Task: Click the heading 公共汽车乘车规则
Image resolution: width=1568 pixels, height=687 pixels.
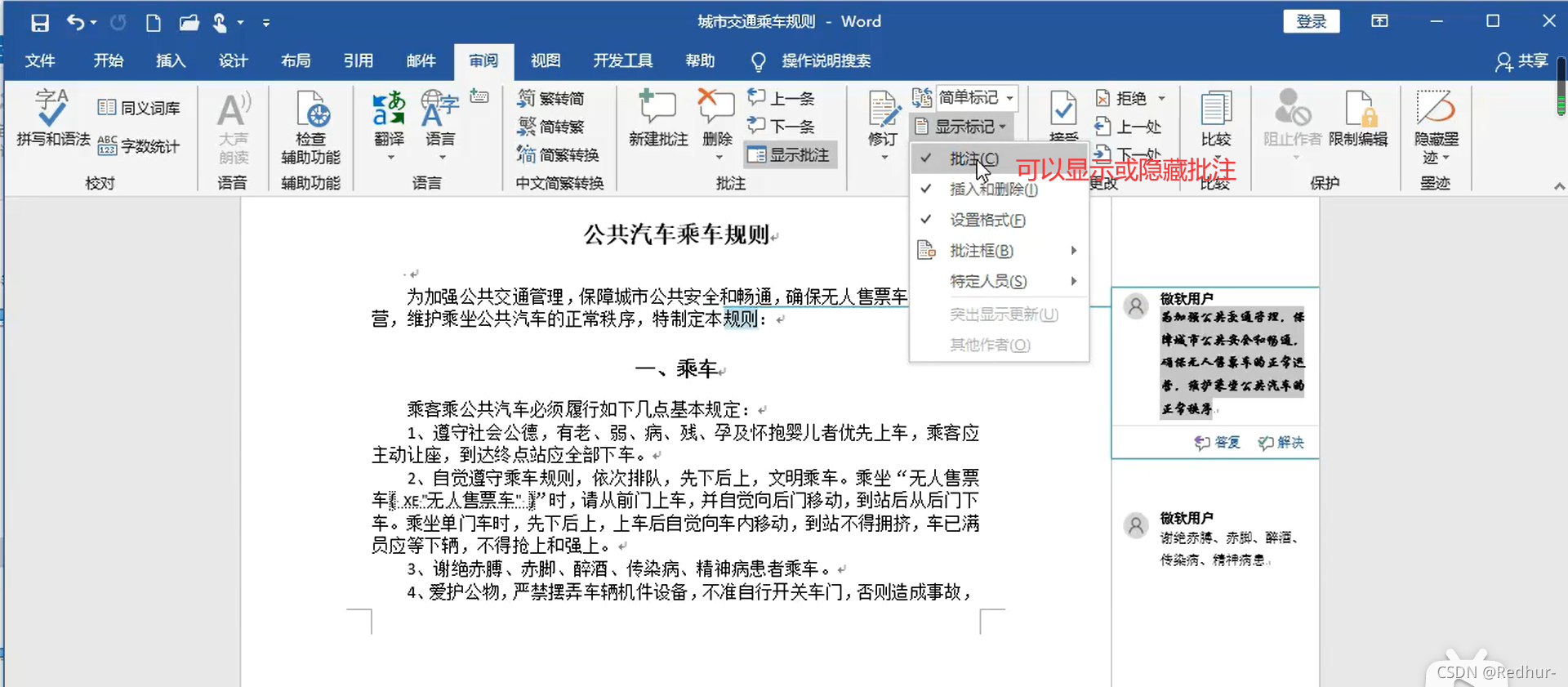Action: click(677, 235)
